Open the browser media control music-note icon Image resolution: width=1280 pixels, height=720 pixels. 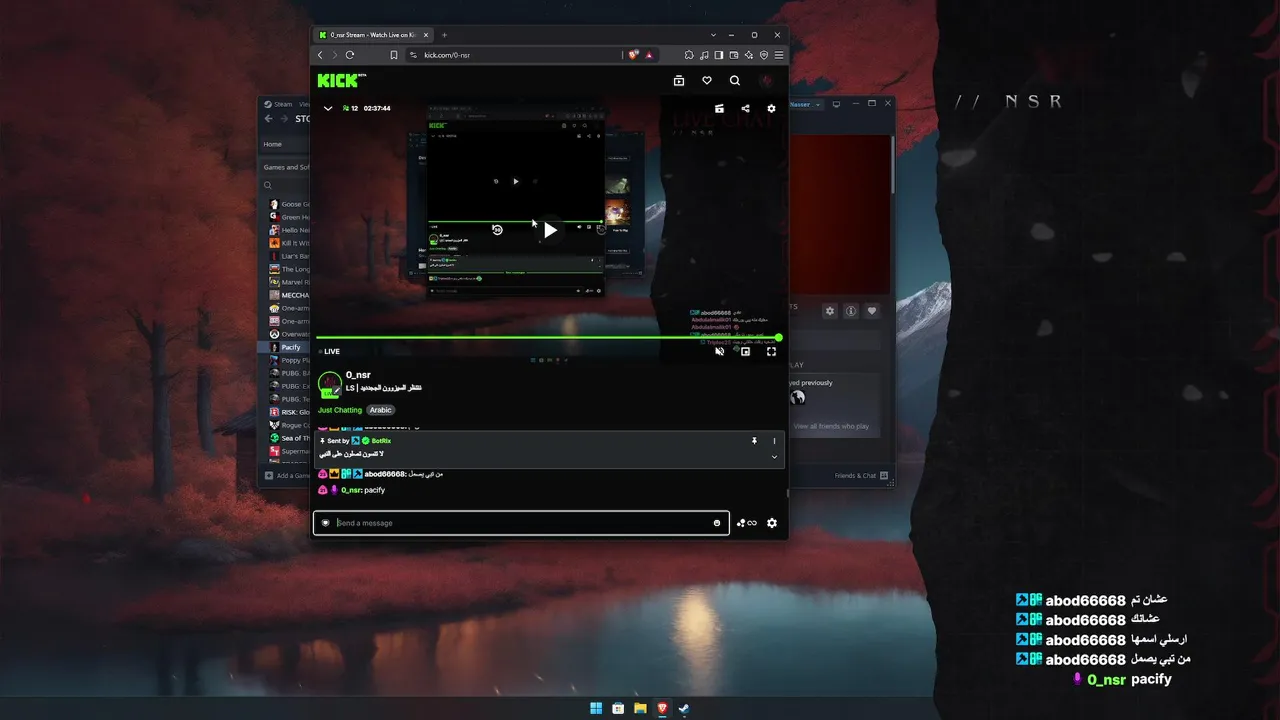coord(704,55)
